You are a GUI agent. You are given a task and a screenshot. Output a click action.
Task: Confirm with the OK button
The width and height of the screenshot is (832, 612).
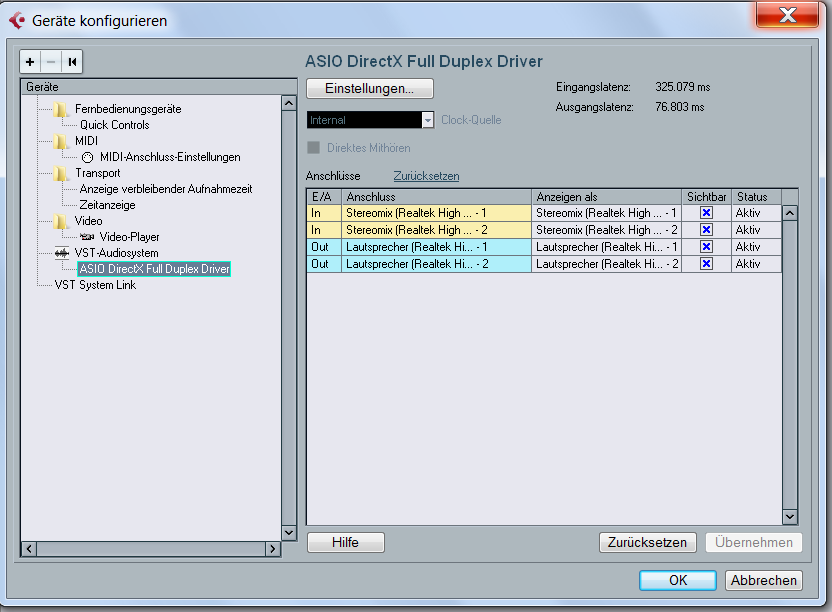(678, 580)
